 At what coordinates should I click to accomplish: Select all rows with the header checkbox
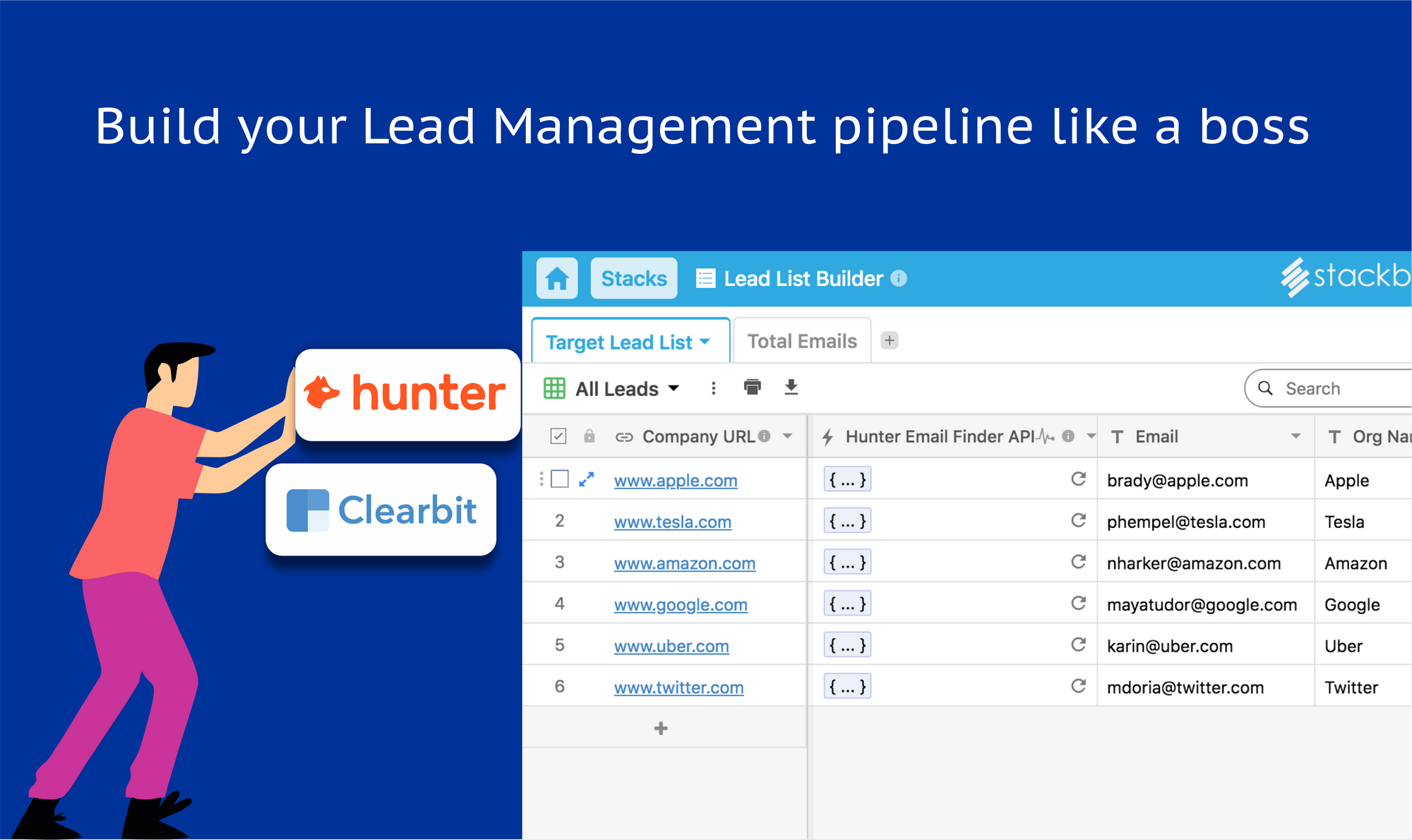pyautogui.click(x=558, y=436)
